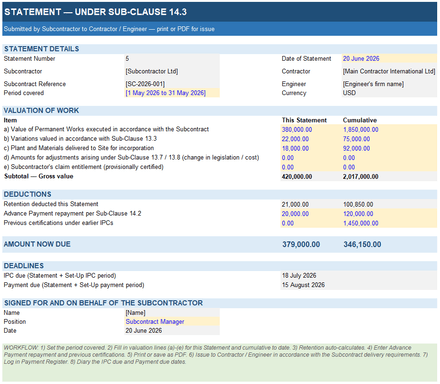Select the [Engineer's firm name] cell

click(x=389, y=84)
